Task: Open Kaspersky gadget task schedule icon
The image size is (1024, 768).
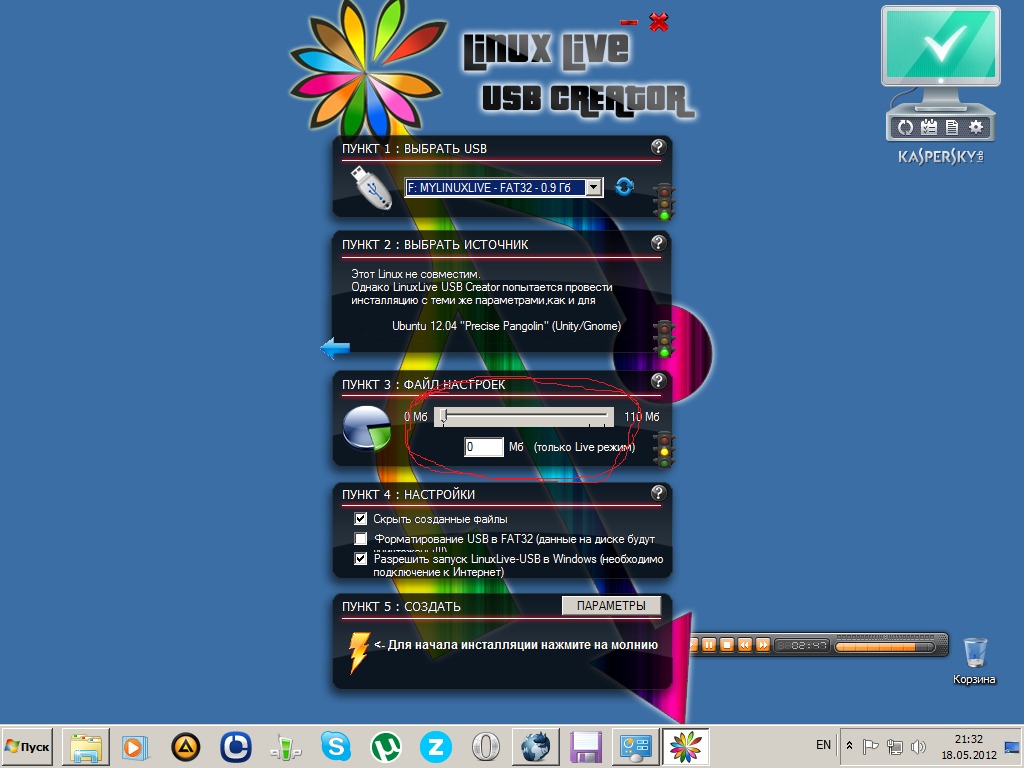Action: coord(929,127)
